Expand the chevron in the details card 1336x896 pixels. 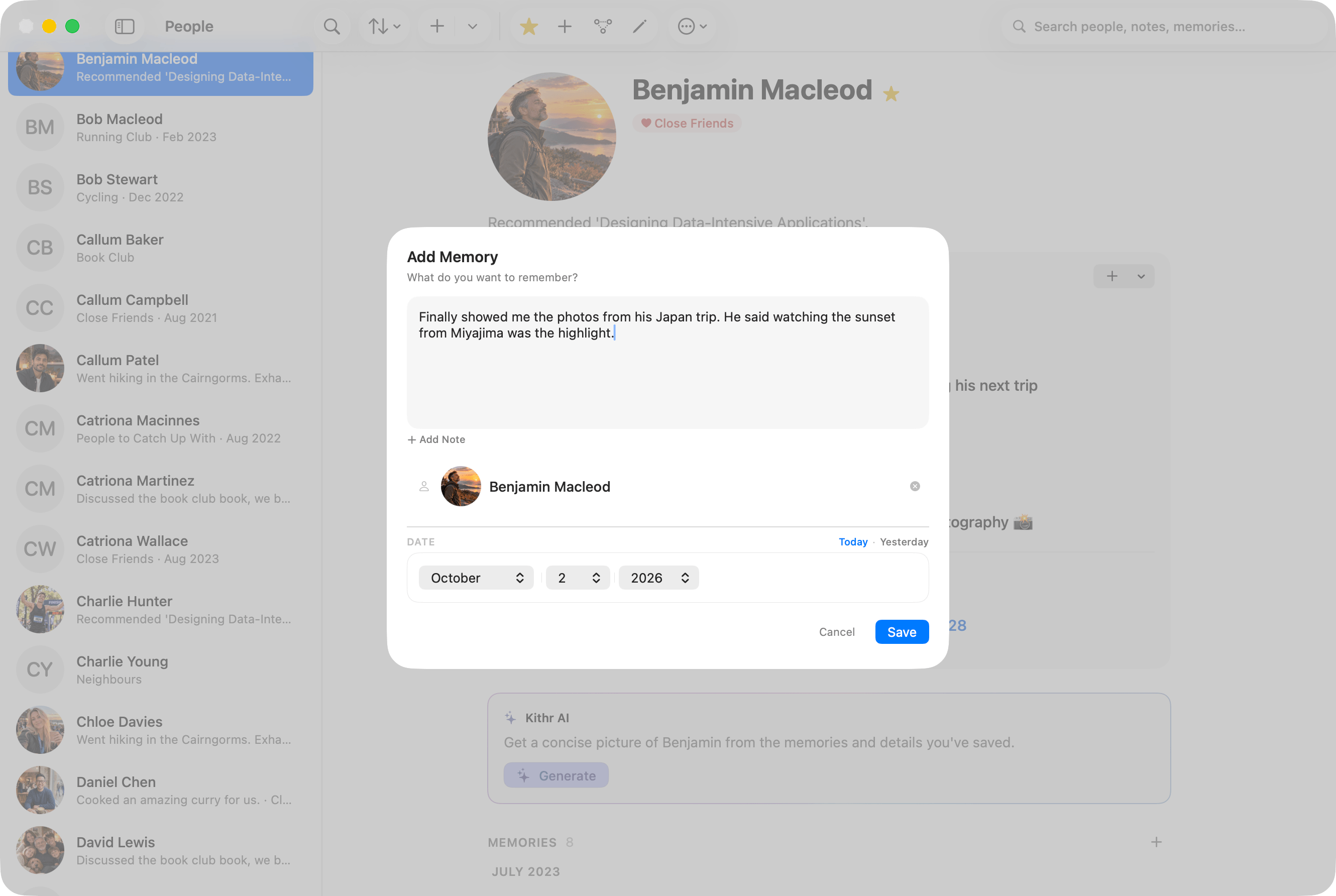tap(1141, 277)
